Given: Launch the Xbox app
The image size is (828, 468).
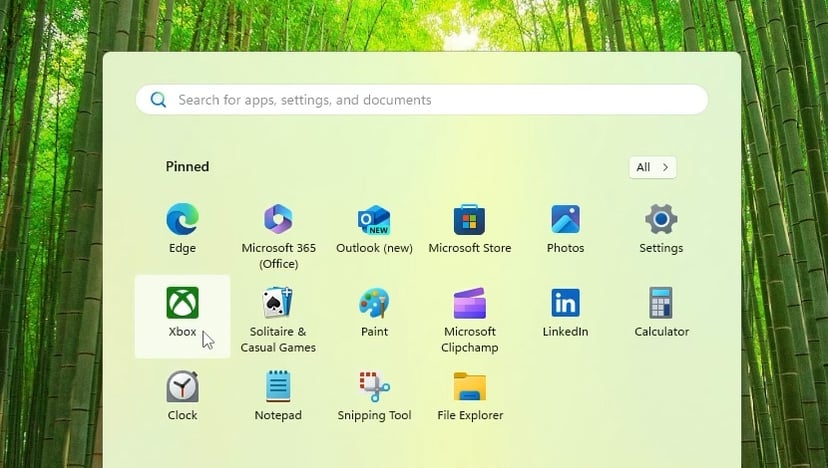Looking at the screenshot, I should coord(182,304).
